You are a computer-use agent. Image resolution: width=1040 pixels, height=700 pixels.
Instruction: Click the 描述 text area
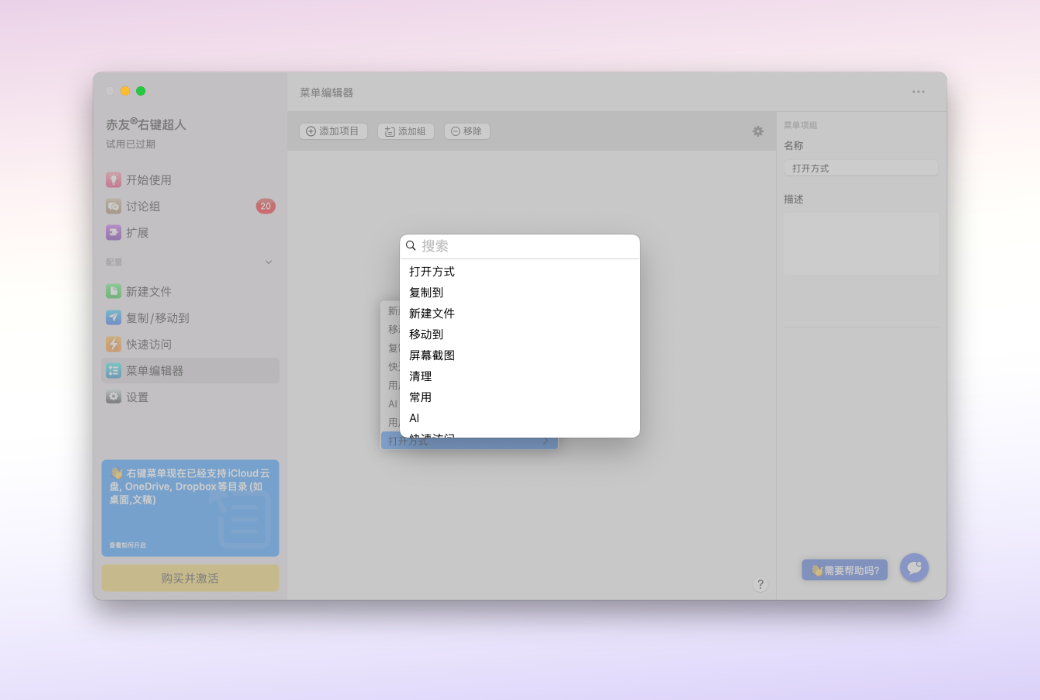tap(861, 244)
